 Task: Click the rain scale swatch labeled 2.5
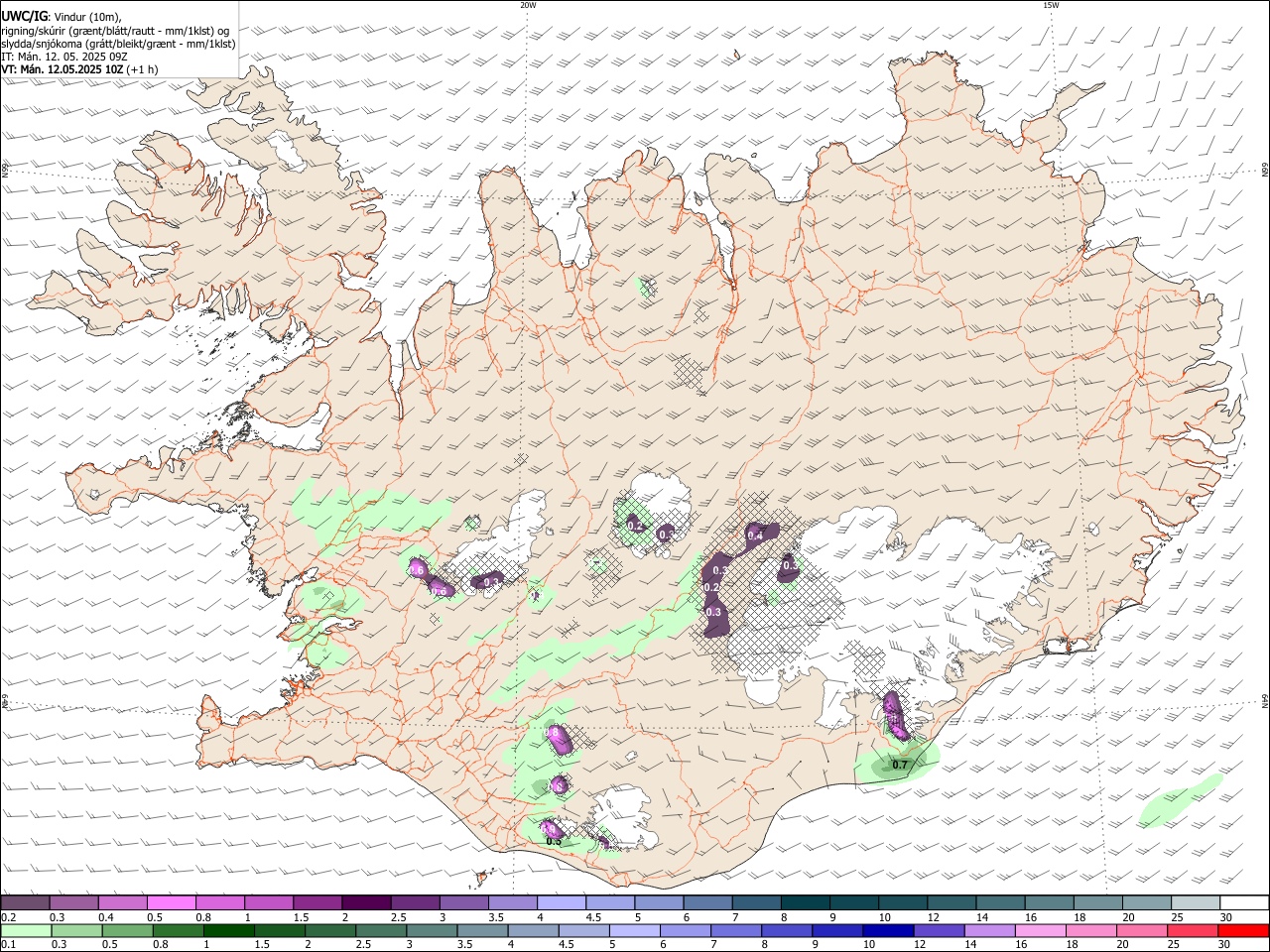[x=381, y=930]
